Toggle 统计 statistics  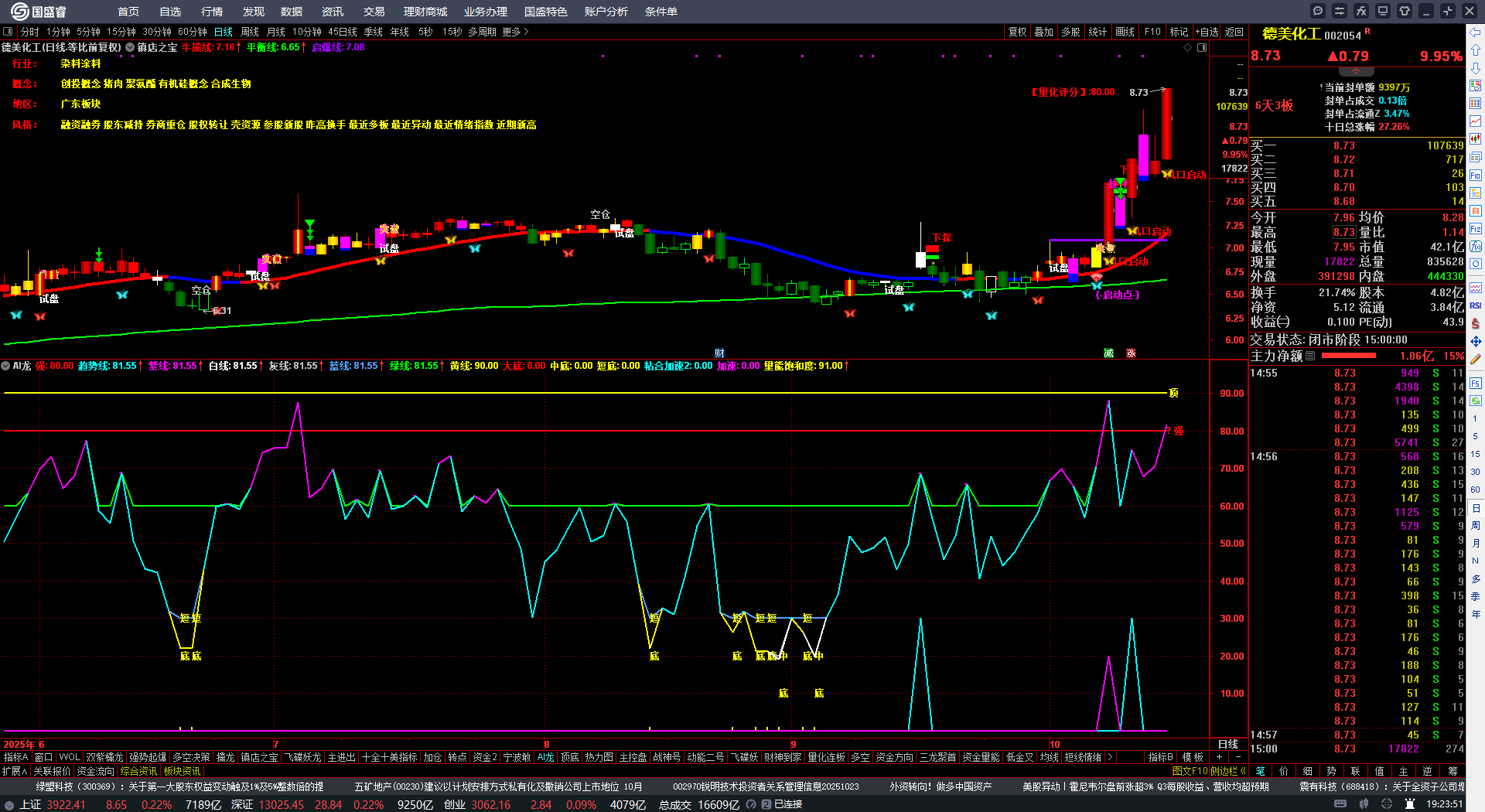coord(1098,32)
